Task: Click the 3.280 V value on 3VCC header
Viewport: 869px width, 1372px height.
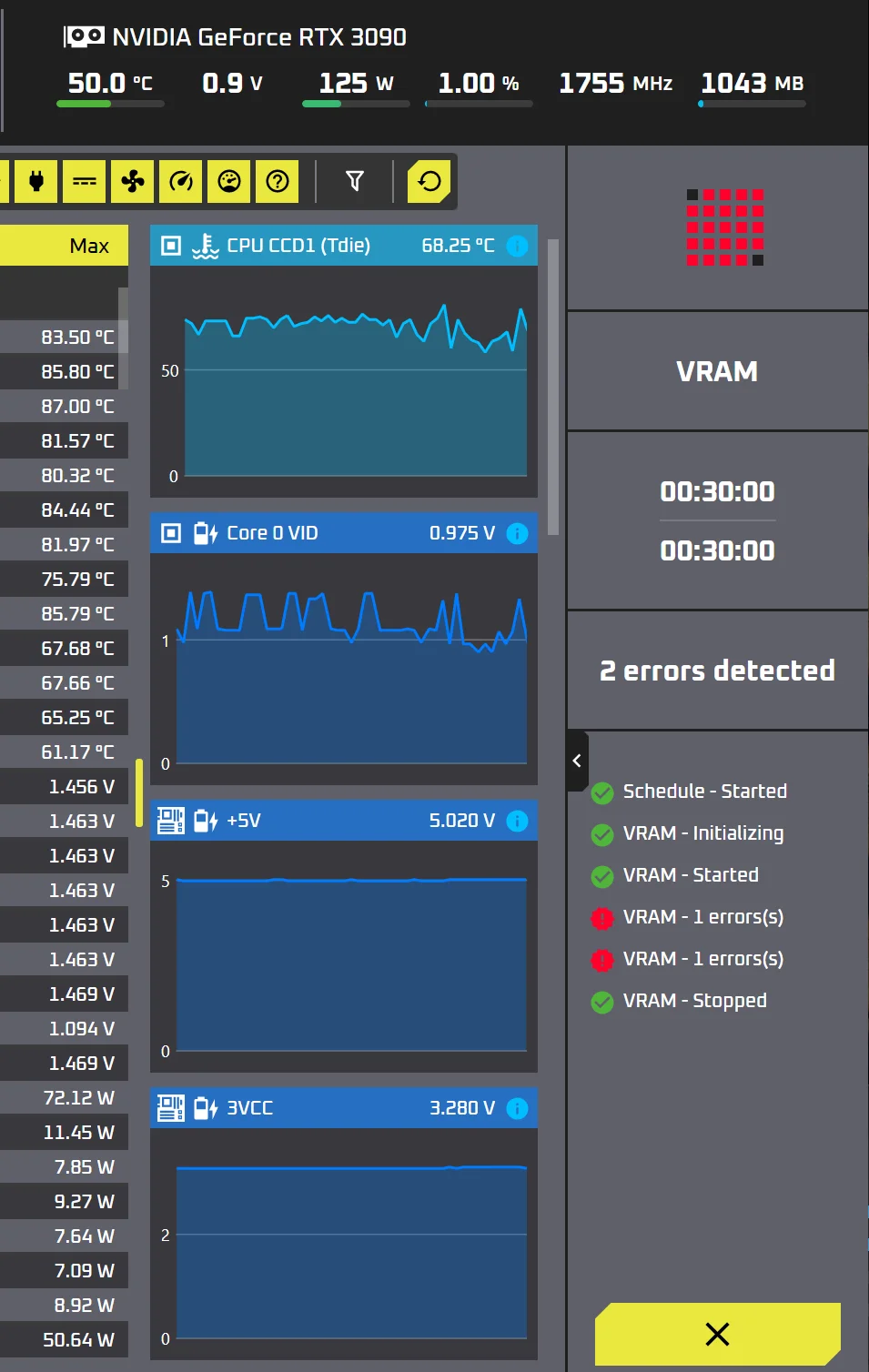Action: [x=462, y=1108]
